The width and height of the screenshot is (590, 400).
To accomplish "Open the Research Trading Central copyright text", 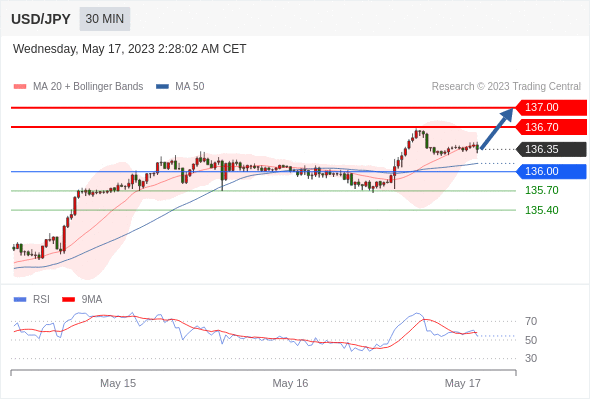I will click(506, 87).
